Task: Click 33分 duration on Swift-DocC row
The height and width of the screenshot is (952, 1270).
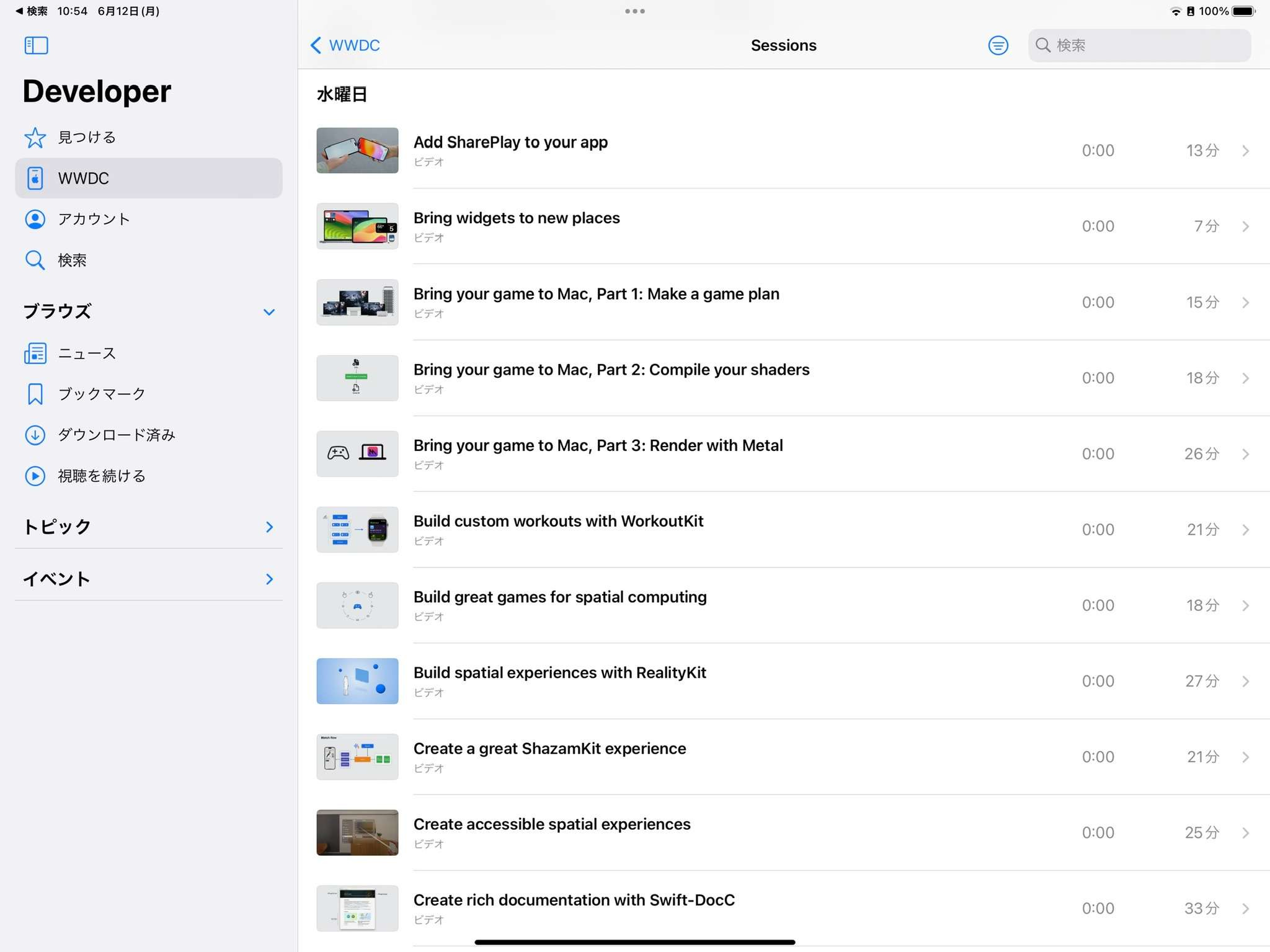Action: click(x=1202, y=909)
